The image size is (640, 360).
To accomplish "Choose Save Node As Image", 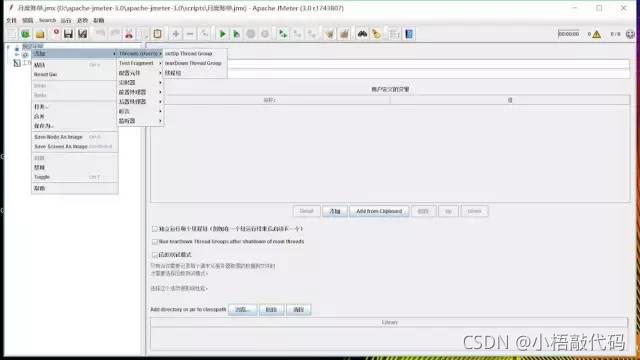I will coord(75,137).
